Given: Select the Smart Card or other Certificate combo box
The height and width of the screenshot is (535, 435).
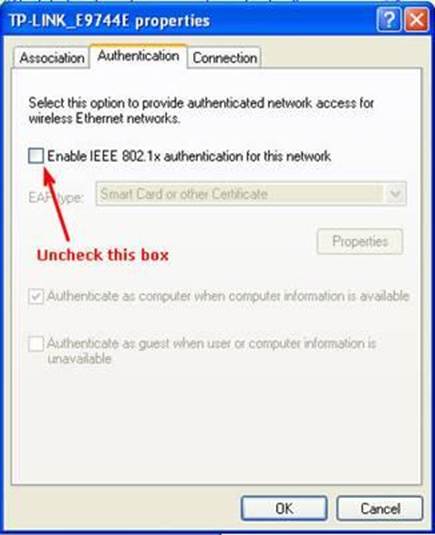Looking at the screenshot, I should tap(251, 194).
